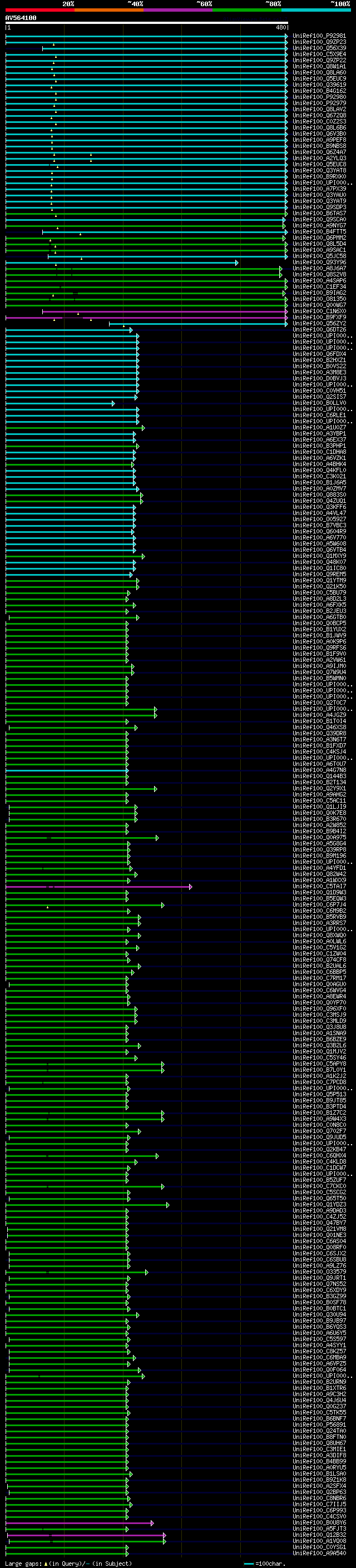Open hit UniRef100_P92981
This screenshot has height=1568, width=356.
coord(319,36)
